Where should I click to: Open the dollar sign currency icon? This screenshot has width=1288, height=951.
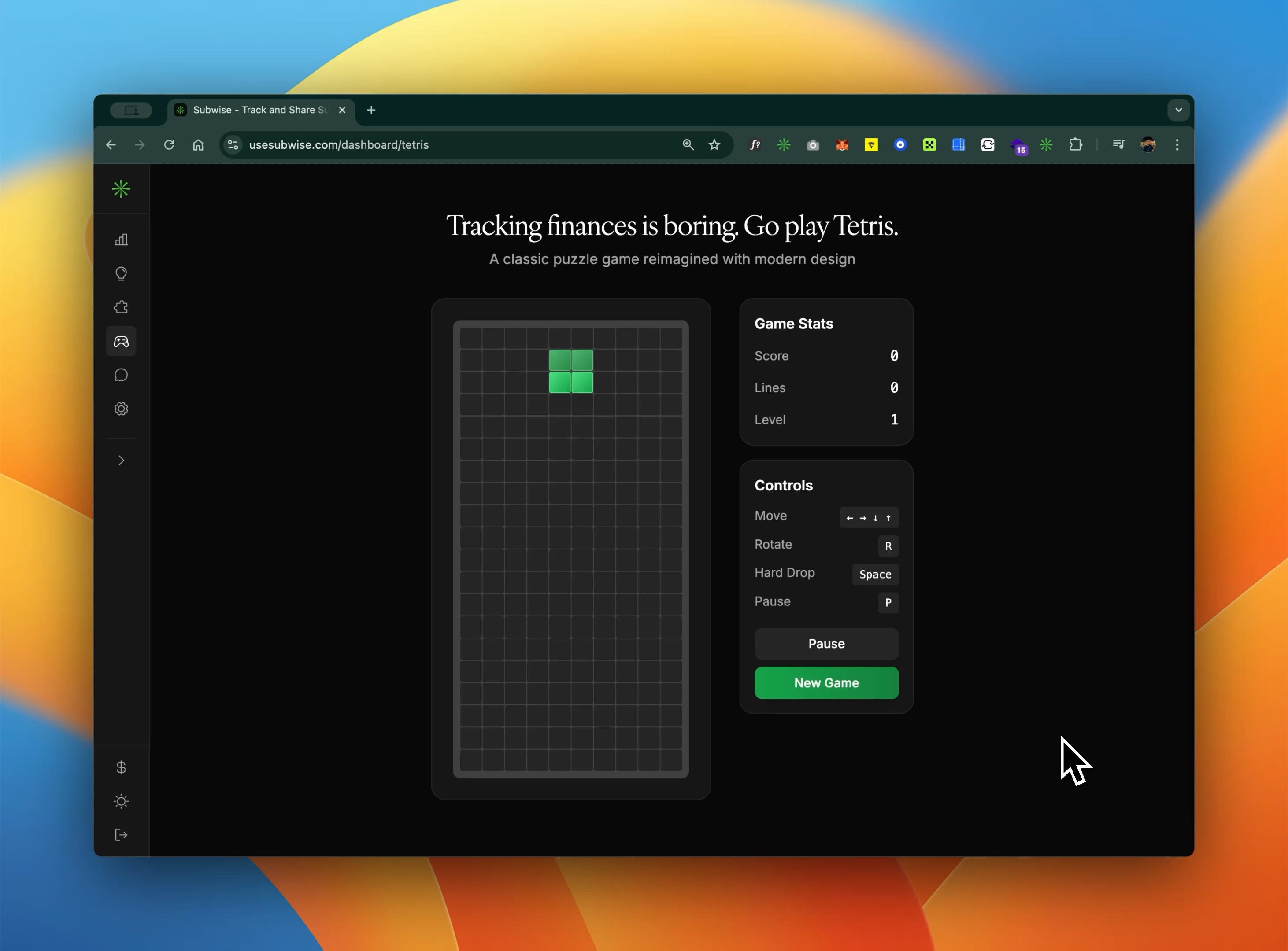pos(121,767)
